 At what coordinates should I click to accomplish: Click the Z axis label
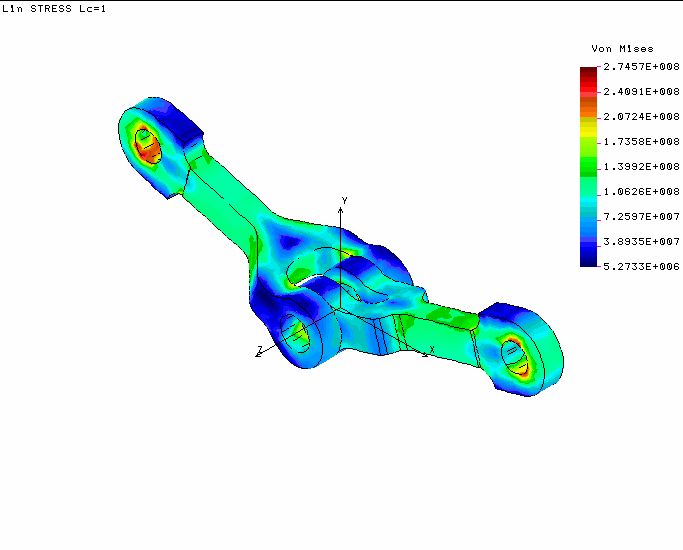pos(260,349)
